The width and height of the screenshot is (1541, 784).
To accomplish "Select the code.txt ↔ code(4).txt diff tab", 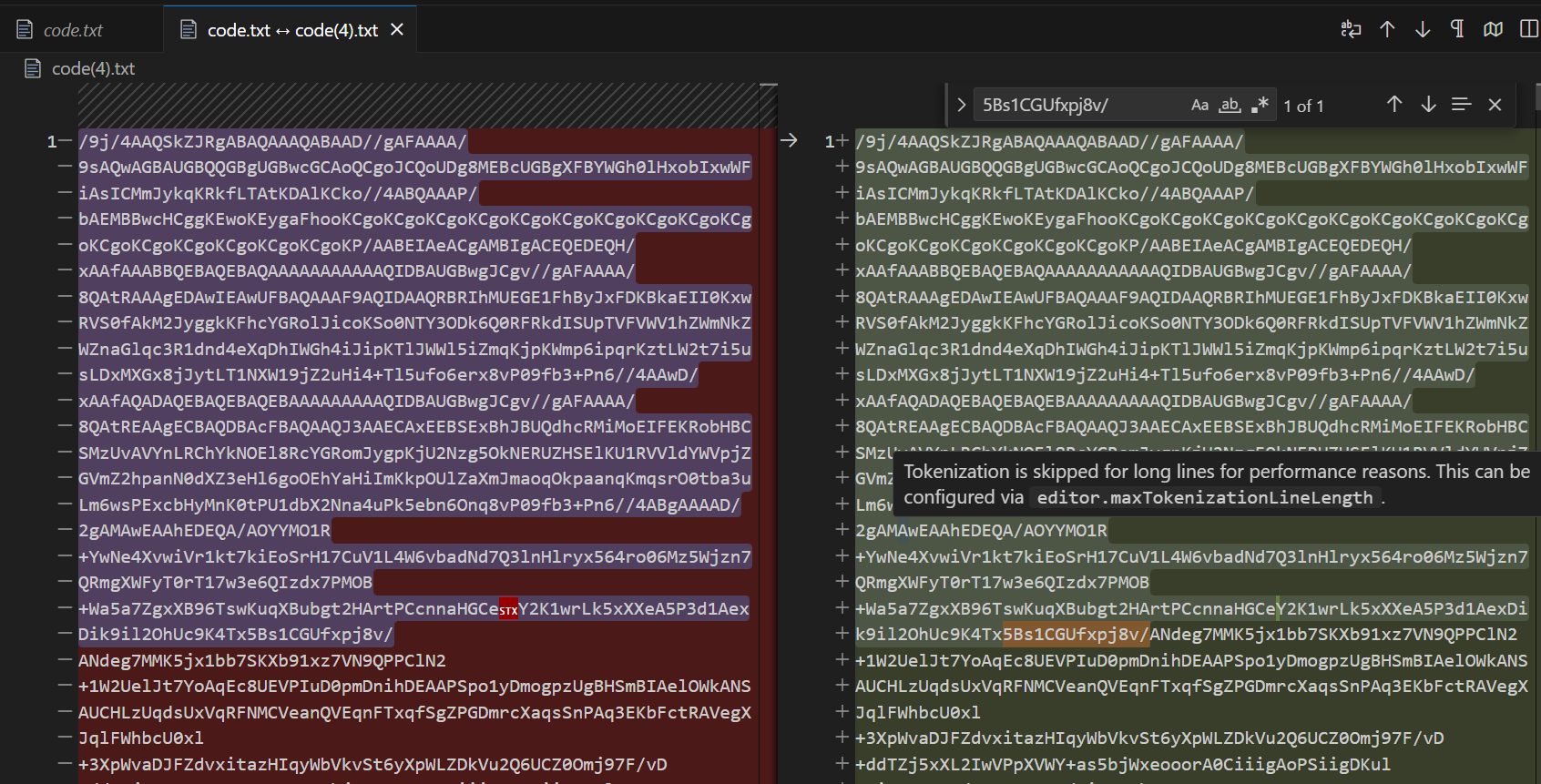I will click(x=291, y=30).
